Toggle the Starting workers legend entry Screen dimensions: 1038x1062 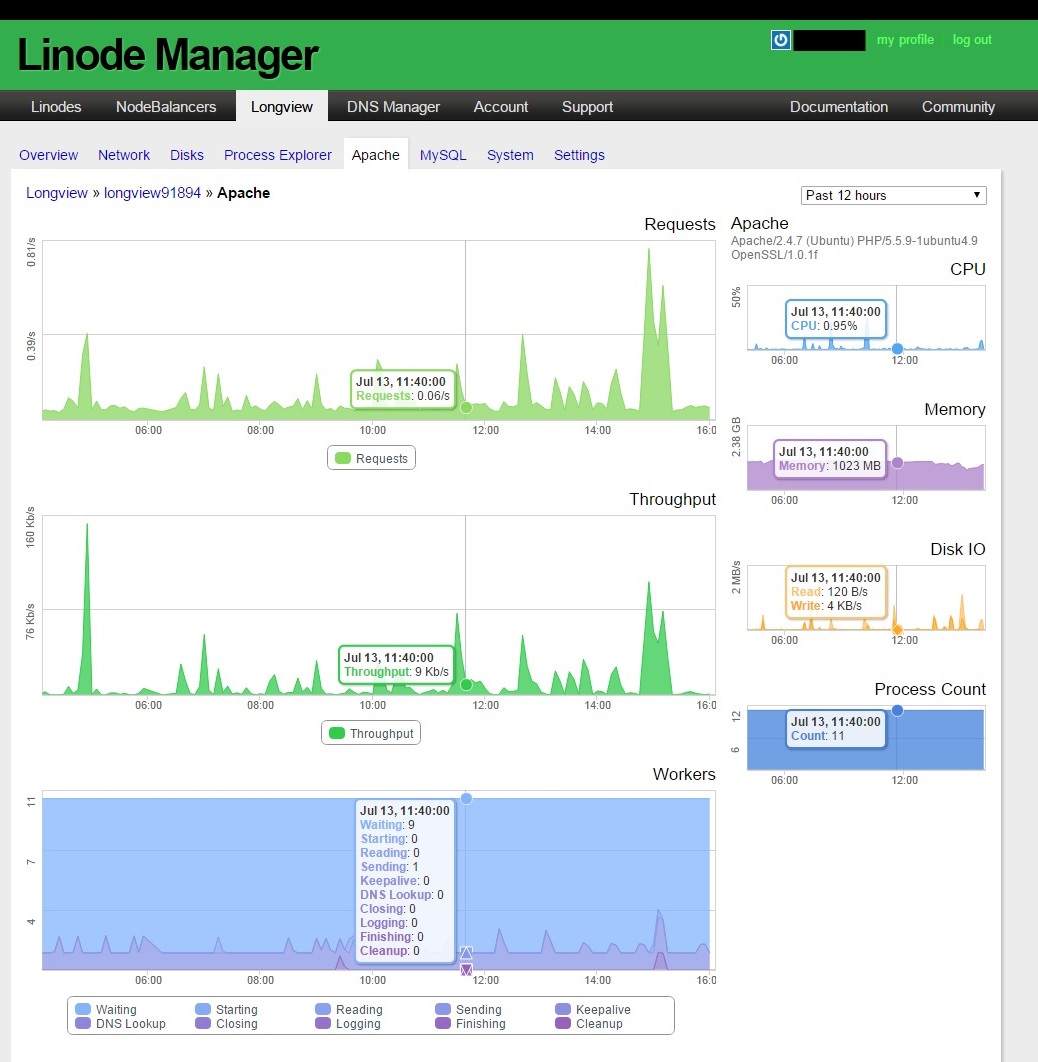click(x=226, y=1009)
